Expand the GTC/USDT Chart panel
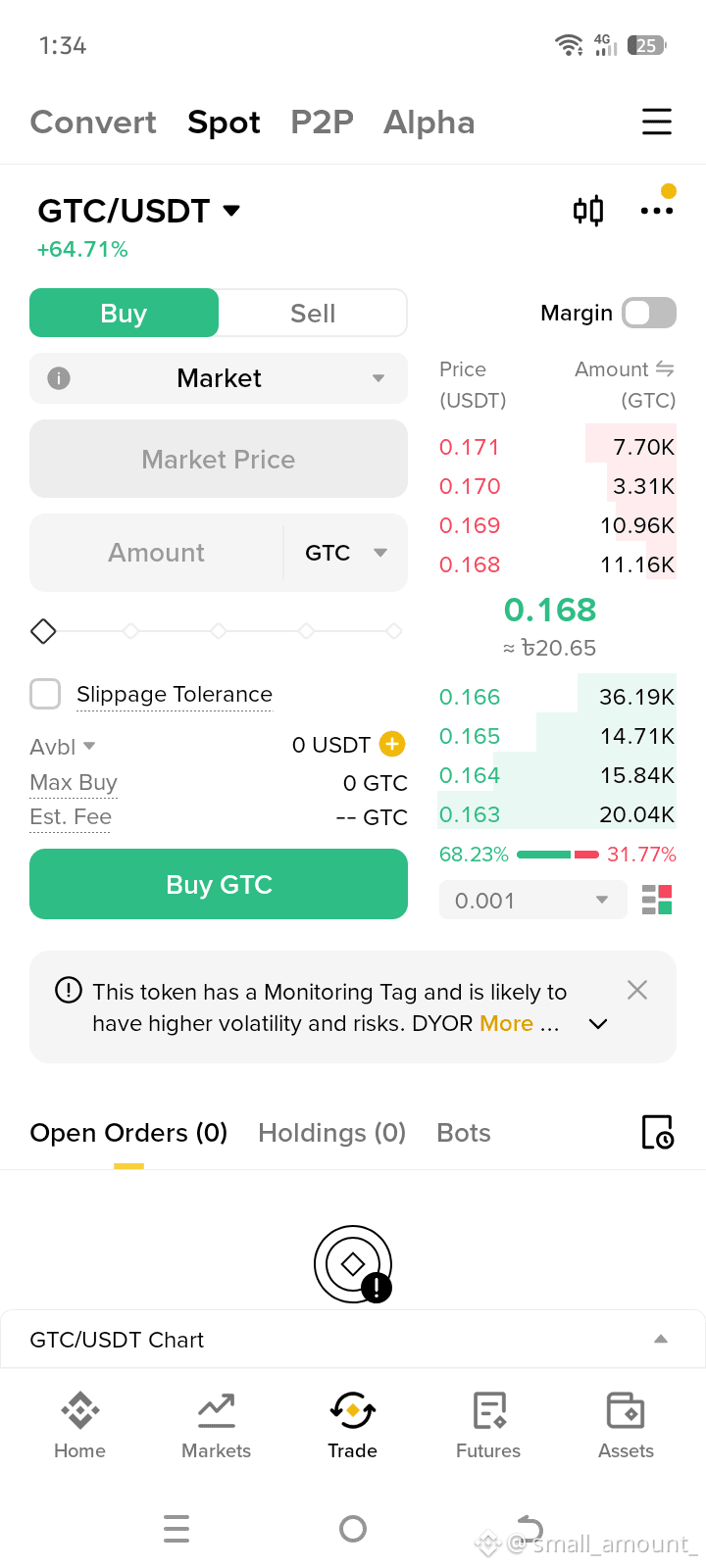Image resolution: width=706 pixels, height=1568 pixels. [x=353, y=1340]
